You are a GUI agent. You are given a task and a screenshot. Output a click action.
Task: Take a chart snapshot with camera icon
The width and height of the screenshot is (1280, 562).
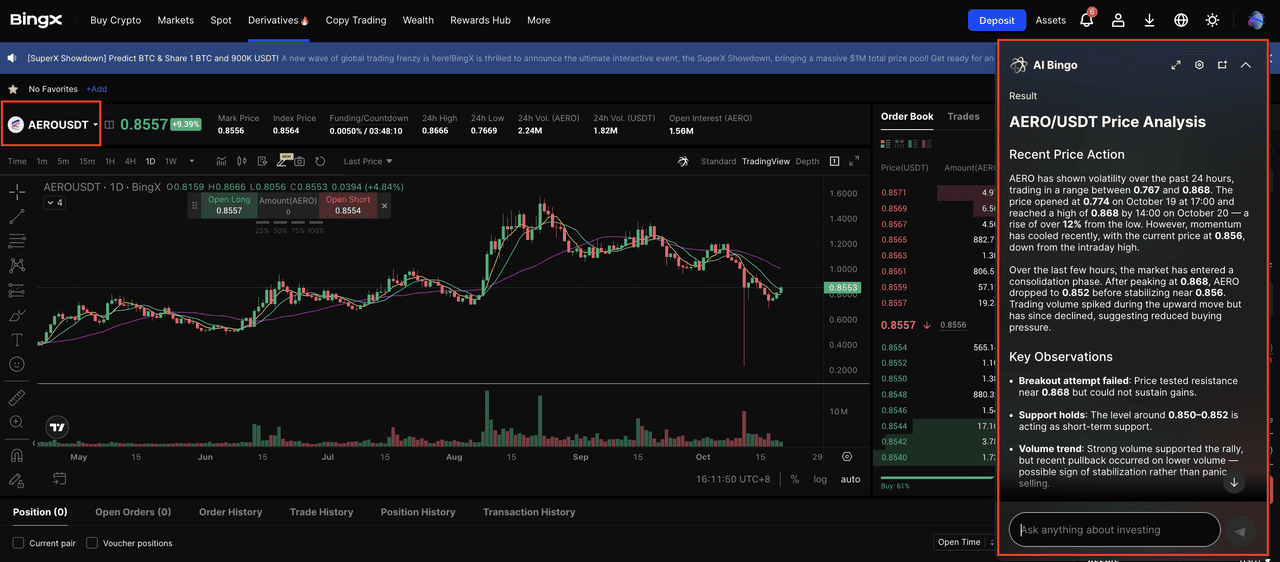pyautogui.click(x=299, y=161)
